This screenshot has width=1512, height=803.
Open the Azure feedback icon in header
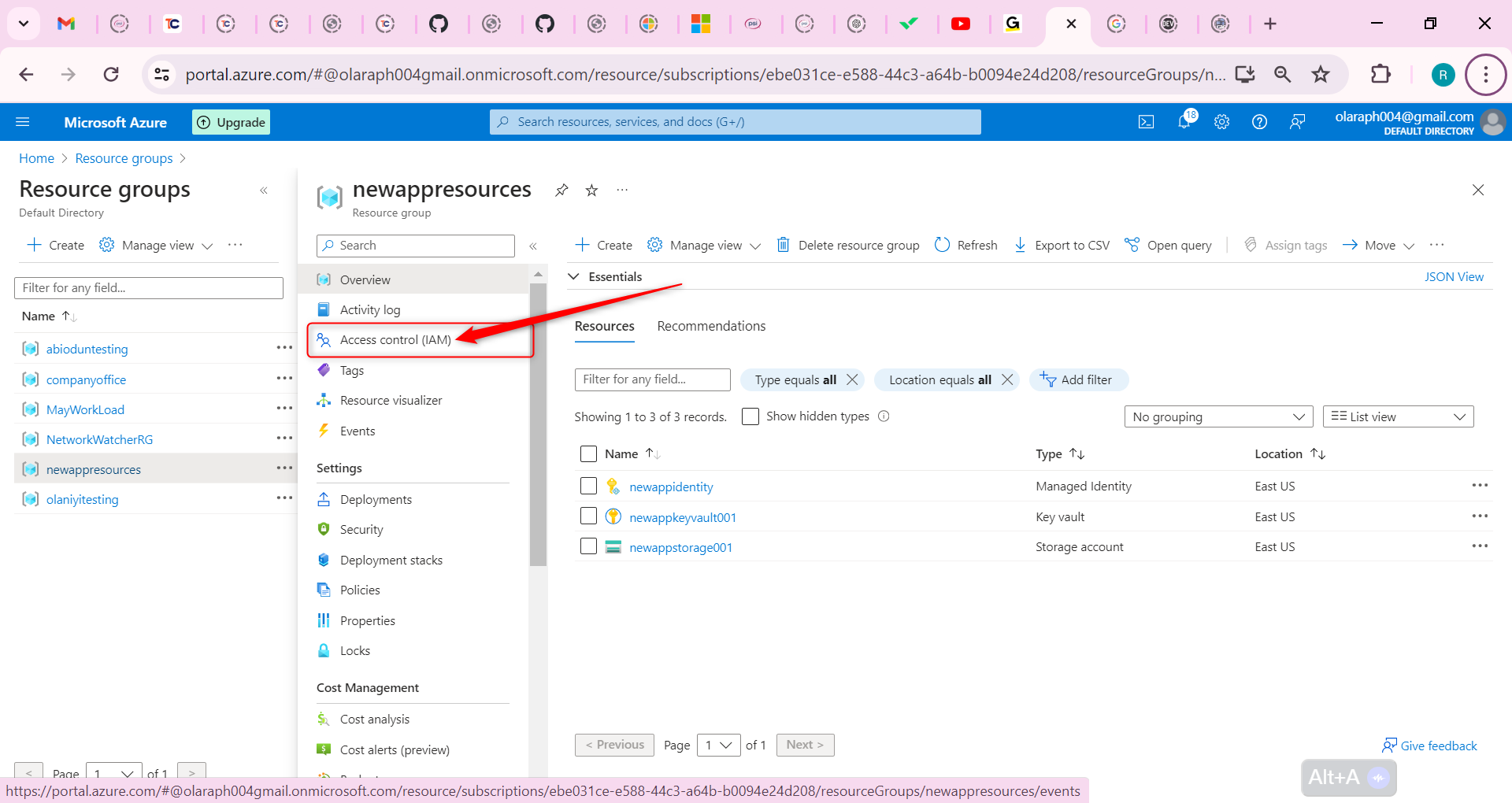(x=1297, y=122)
